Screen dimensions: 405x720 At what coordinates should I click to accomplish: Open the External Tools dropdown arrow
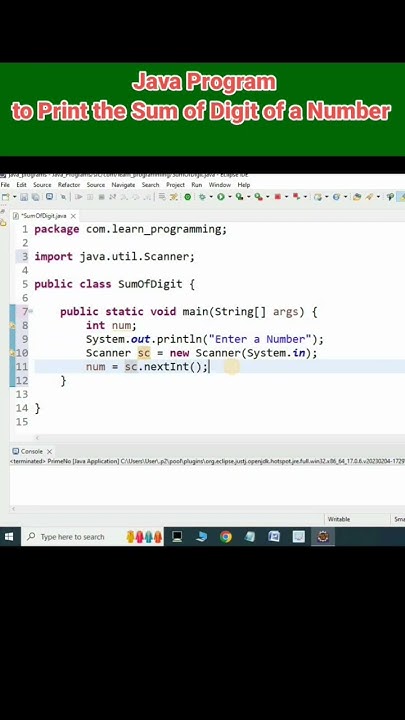[268, 197]
